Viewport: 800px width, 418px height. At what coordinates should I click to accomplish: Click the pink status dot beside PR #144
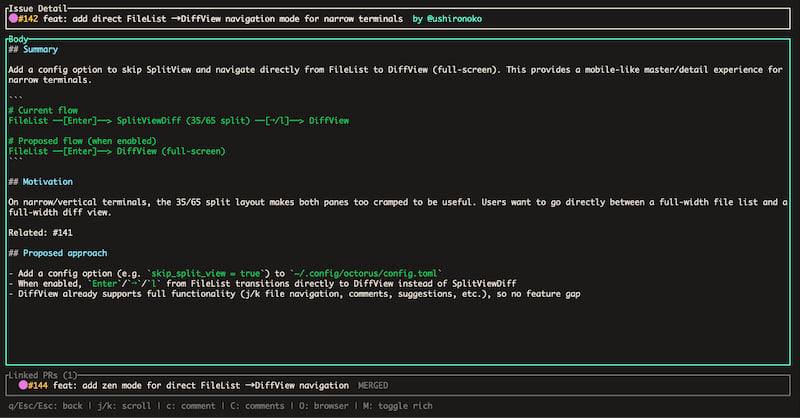click(x=23, y=385)
